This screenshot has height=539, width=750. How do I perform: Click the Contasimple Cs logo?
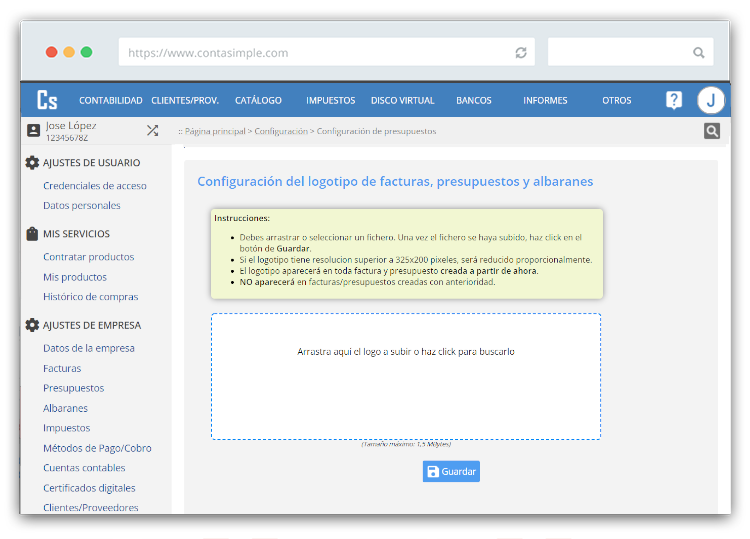[47, 100]
